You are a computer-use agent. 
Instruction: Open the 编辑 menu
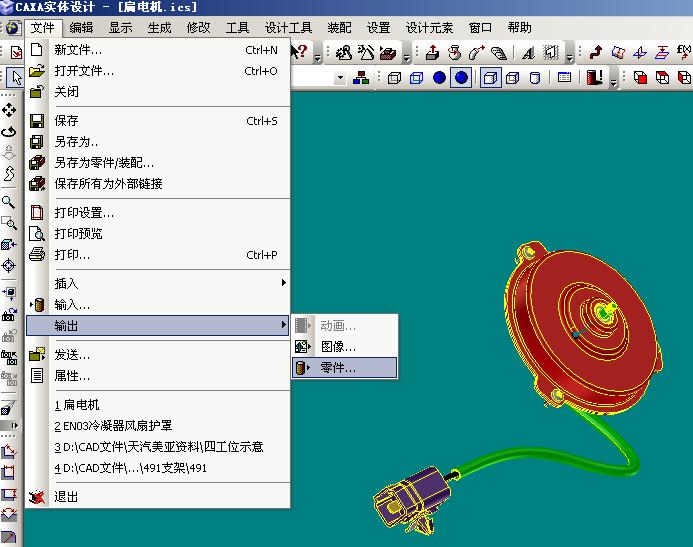pos(81,28)
